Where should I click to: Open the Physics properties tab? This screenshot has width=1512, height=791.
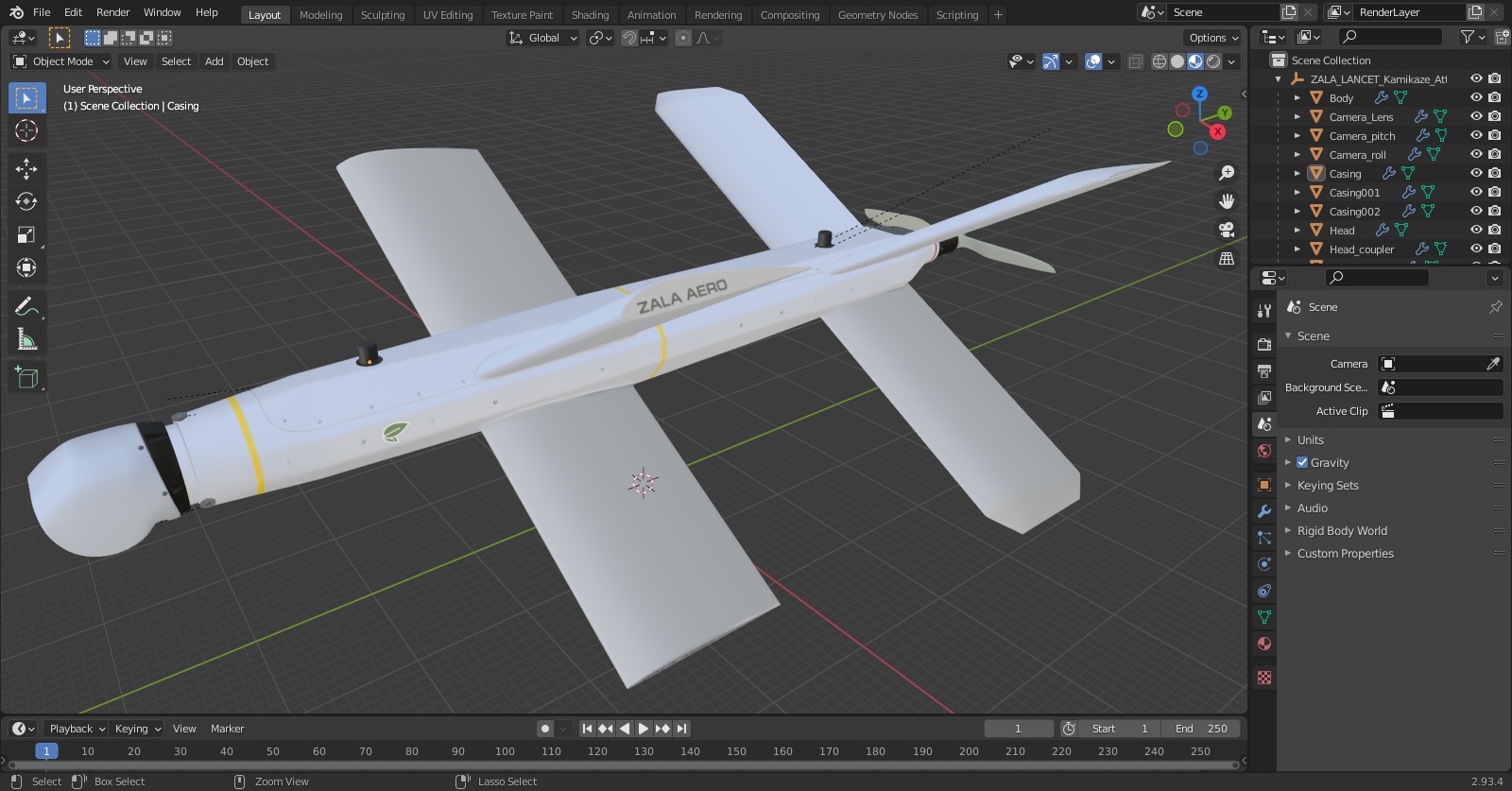click(x=1264, y=564)
